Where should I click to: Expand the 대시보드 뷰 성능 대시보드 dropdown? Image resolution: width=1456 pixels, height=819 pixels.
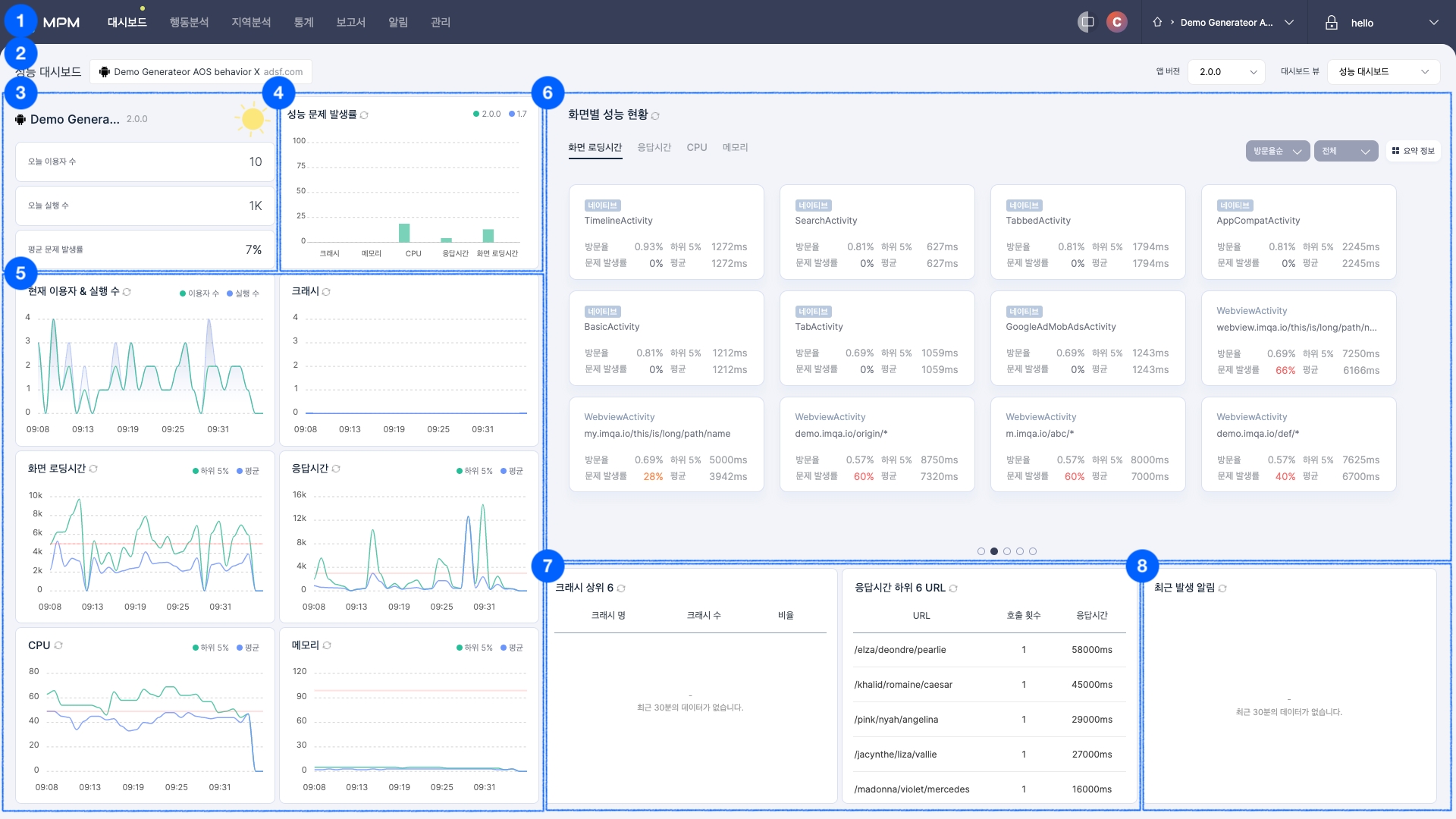tap(1382, 72)
